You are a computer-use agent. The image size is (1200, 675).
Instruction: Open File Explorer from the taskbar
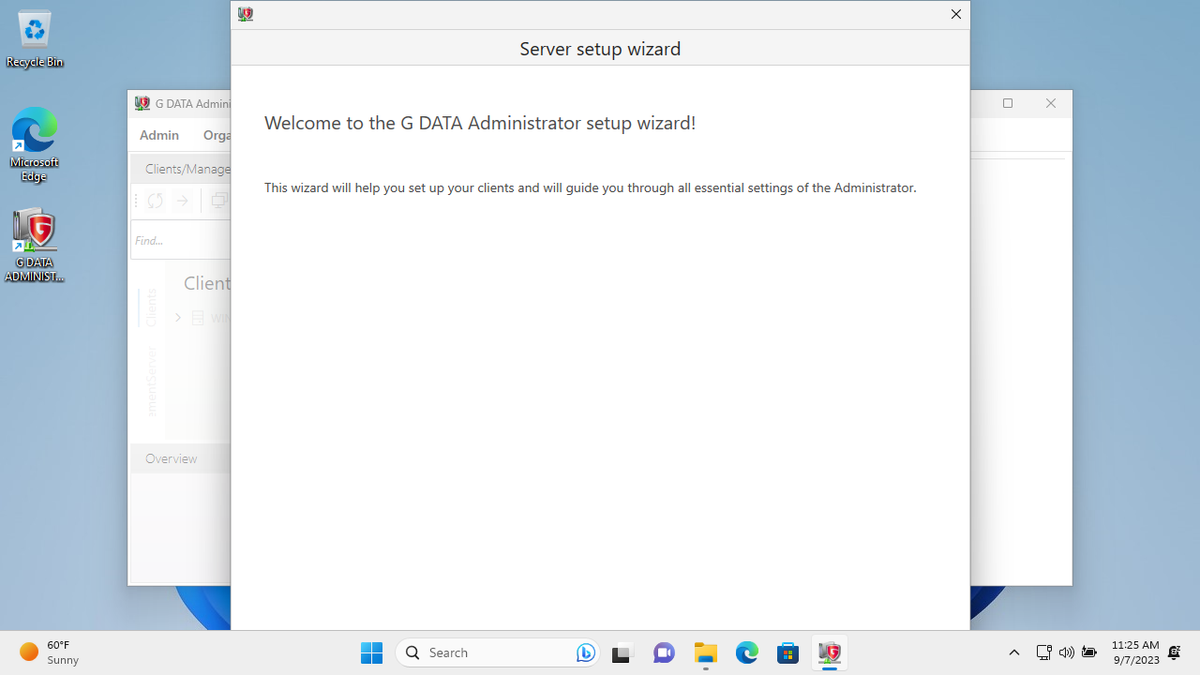point(705,652)
